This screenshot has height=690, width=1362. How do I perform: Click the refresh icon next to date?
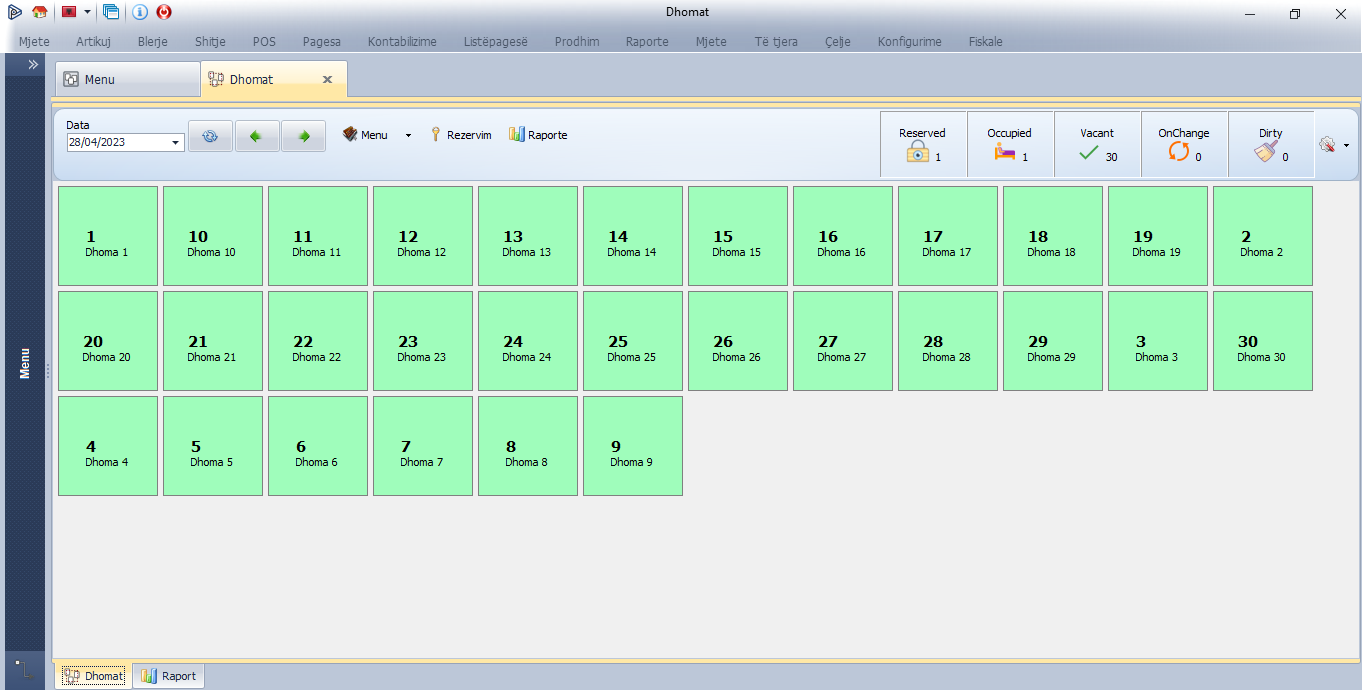(x=210, y=136)
